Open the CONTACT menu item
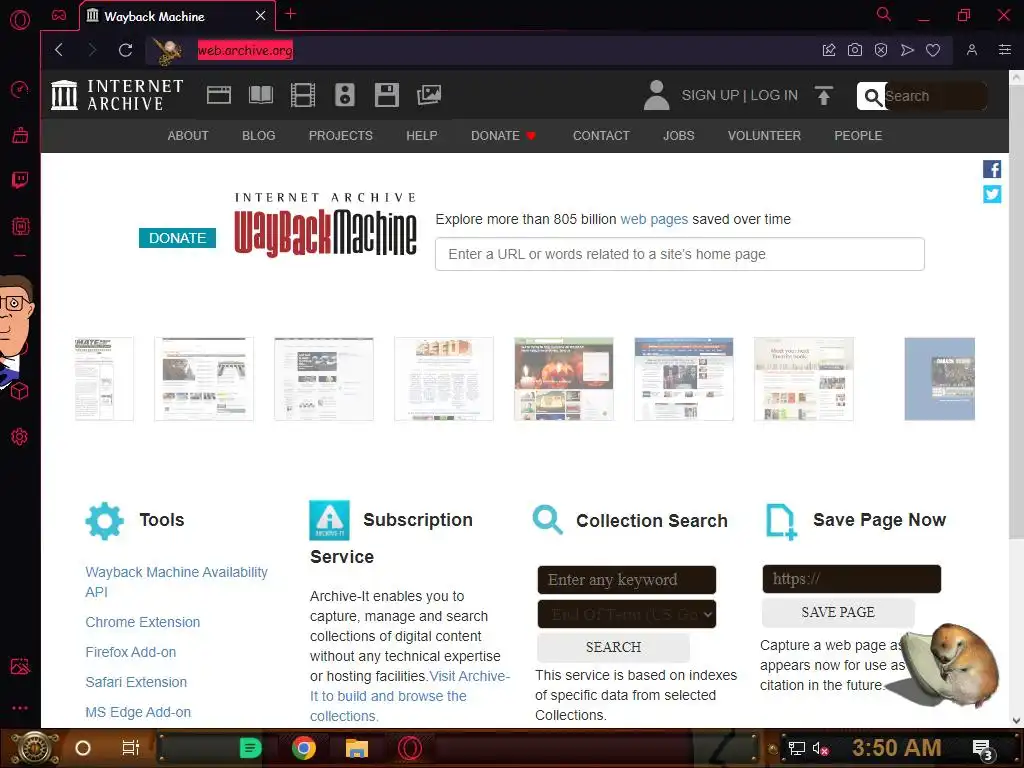The width and height of the screenshot is (1024, 768). 601,136
